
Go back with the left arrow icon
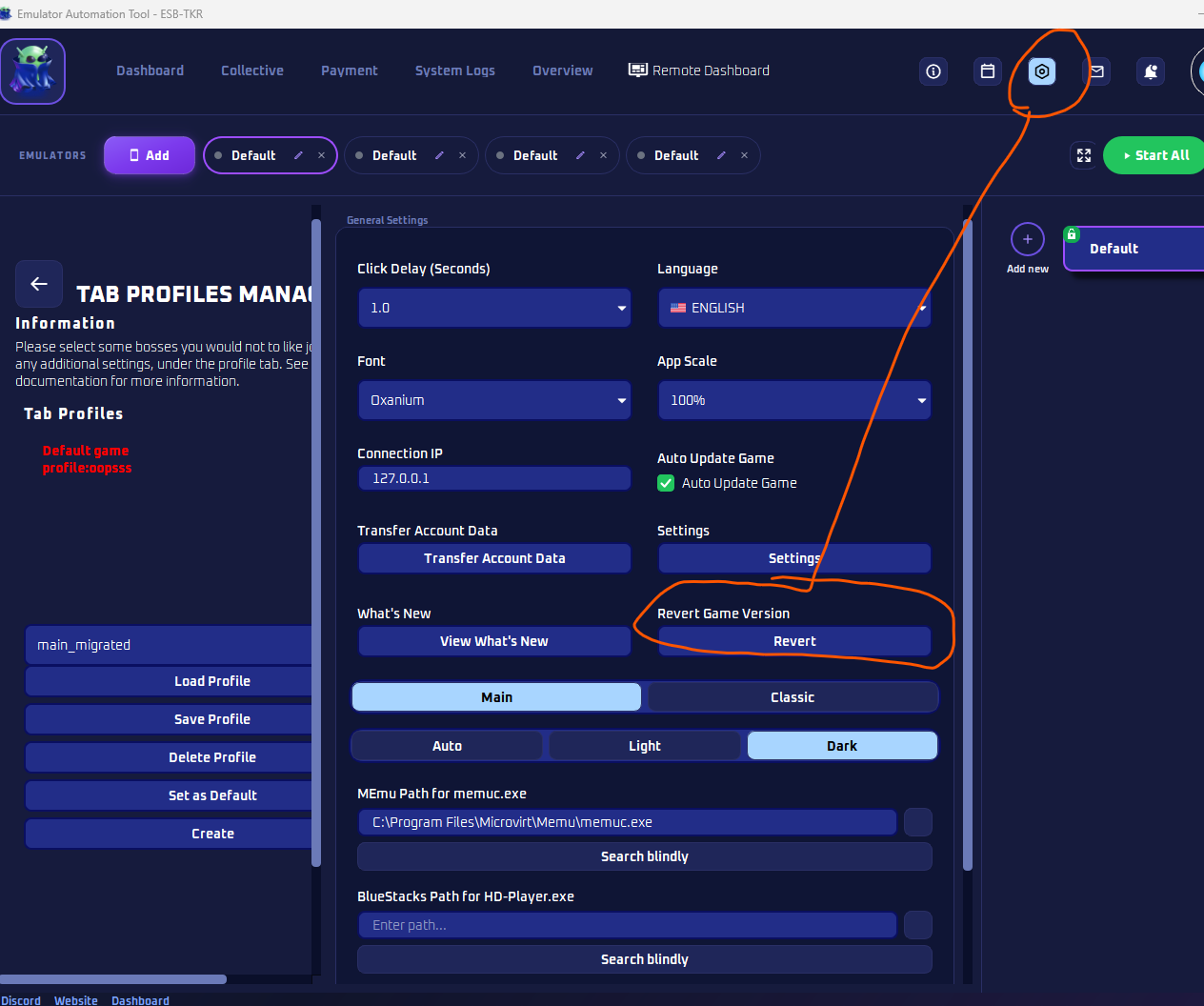coord(39,284)
